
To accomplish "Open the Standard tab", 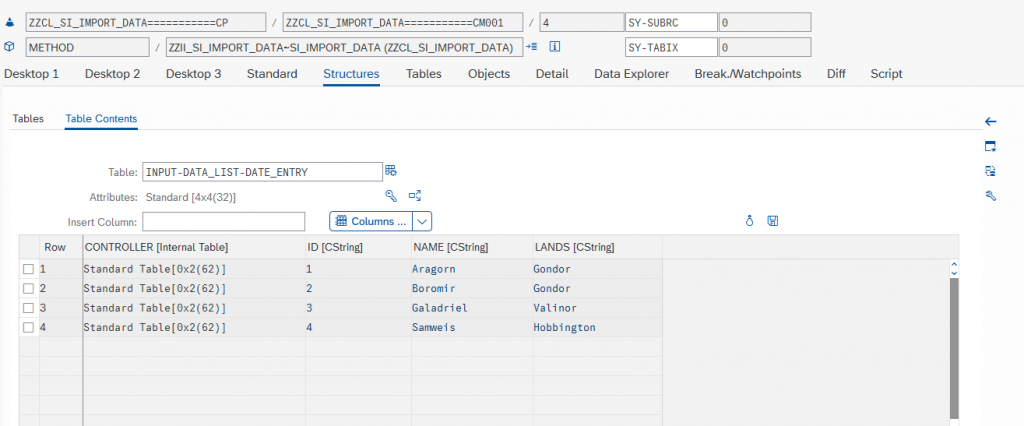I will [272, 74].
